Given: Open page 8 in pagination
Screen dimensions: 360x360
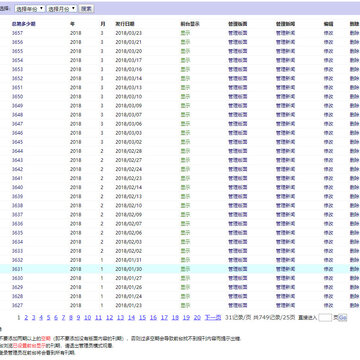Looking at the screenshot, I should pos(71,318).
